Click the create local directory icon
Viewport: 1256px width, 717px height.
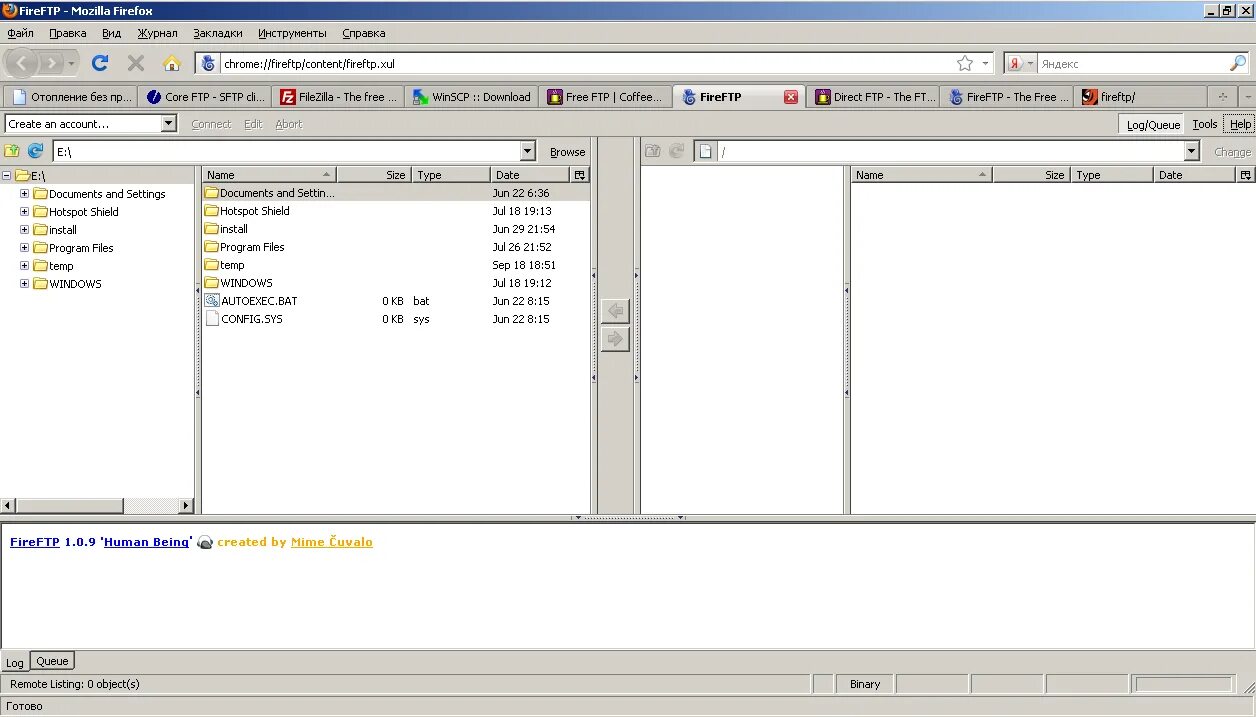click(x=13, y=151)
